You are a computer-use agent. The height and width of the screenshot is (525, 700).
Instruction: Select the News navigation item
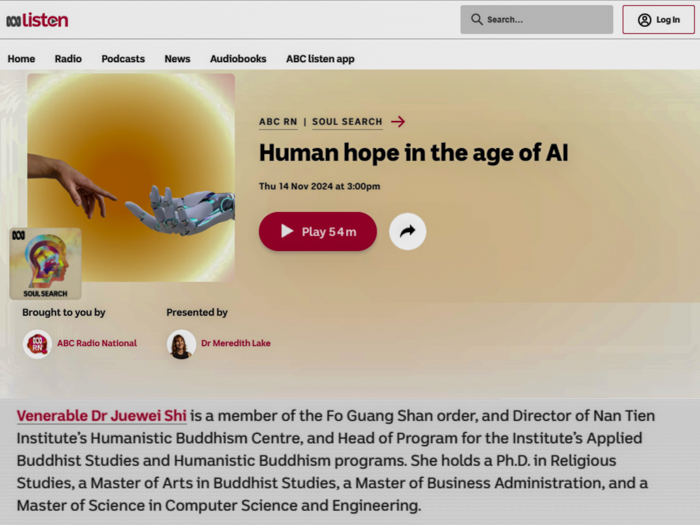pos(177,59)
